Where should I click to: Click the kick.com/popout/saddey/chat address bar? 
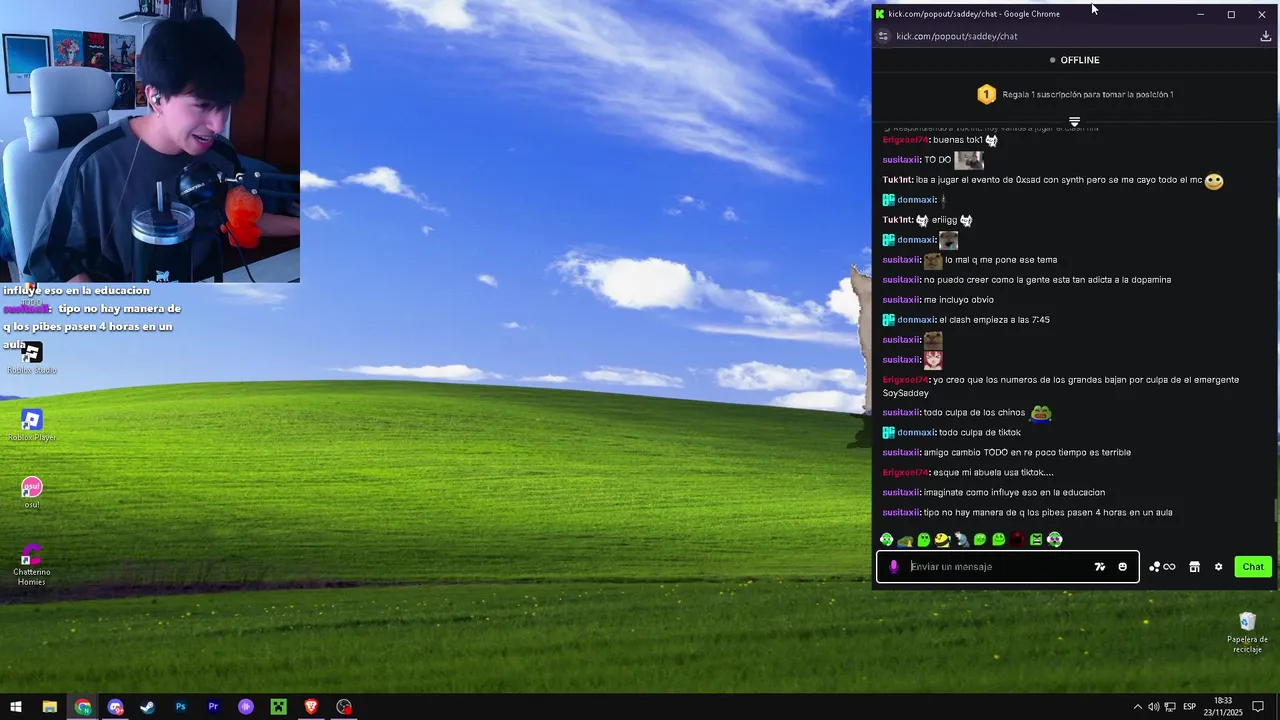click(x=957, y=36)
